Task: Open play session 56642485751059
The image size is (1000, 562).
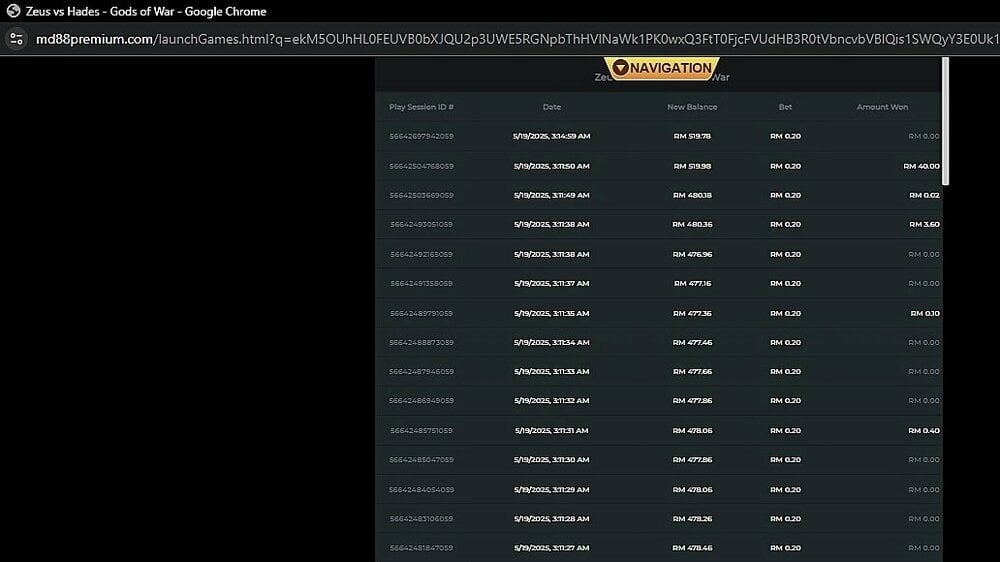Action: click(421, 431)
